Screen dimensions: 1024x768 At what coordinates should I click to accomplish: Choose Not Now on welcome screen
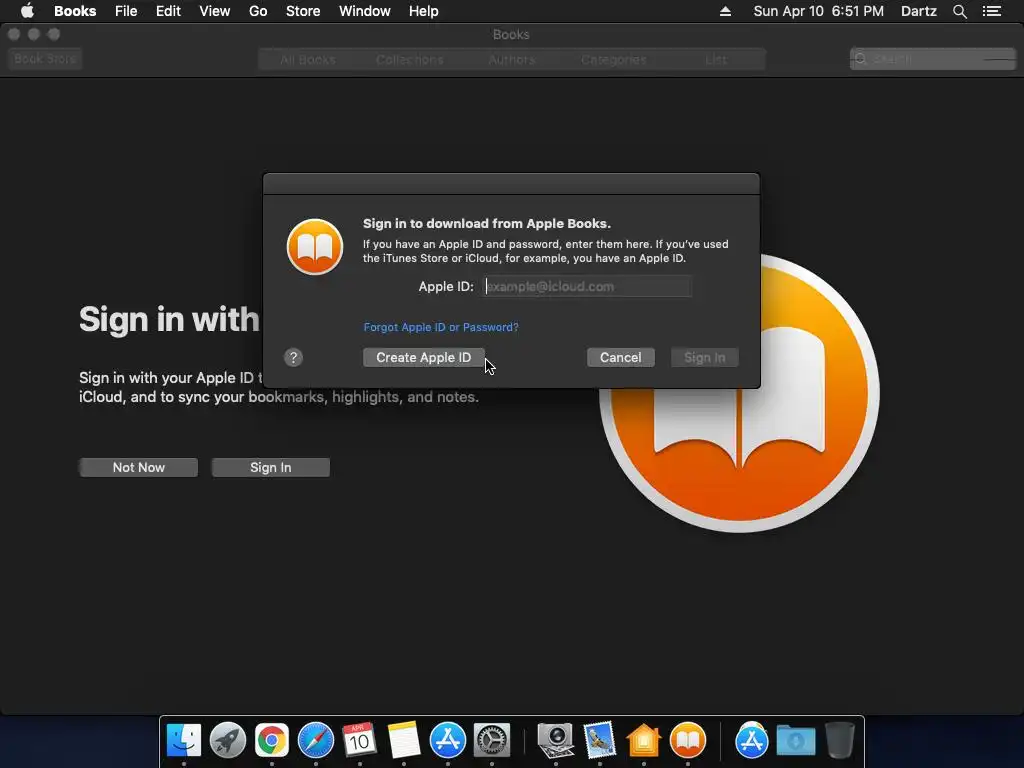(x=138, y=468)
